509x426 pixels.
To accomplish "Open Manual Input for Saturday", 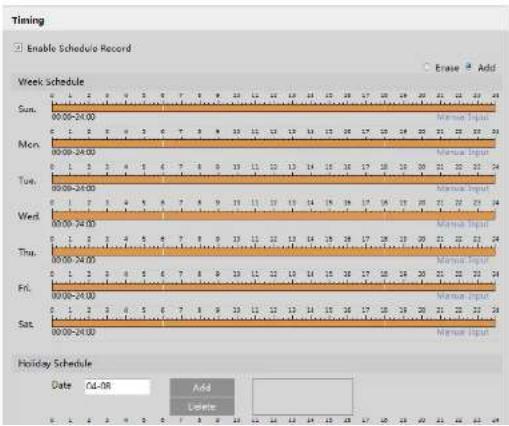I will click(463, 332).
